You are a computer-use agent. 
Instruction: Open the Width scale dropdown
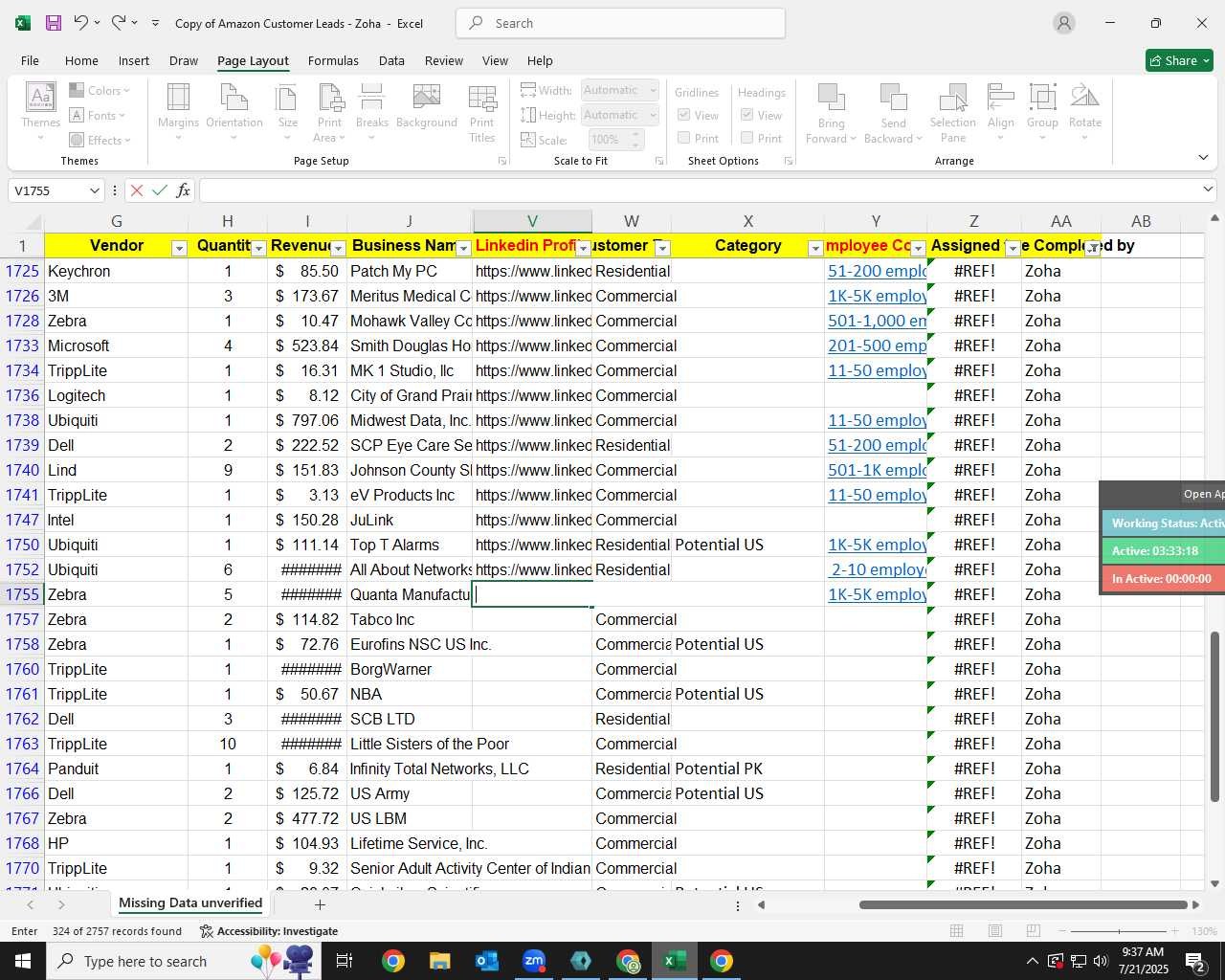pos(654,90)
